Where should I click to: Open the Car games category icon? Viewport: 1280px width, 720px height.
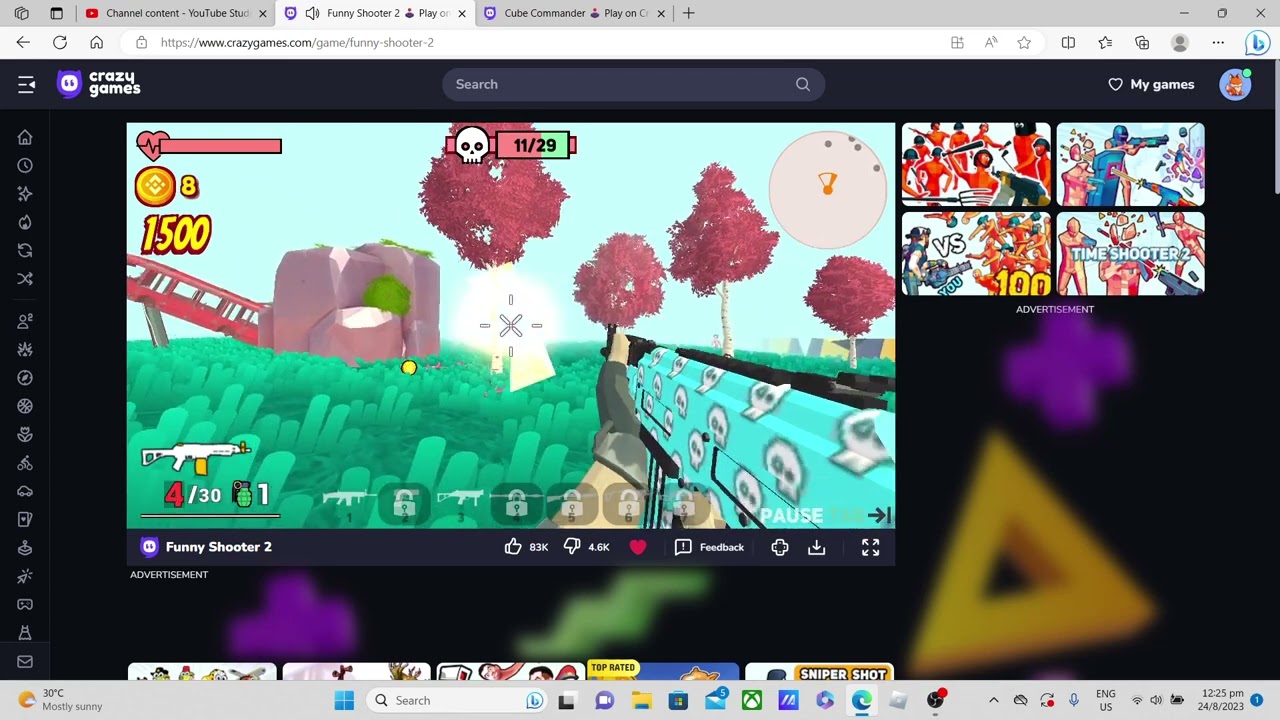pyautogui.click(x=25, y=491)
